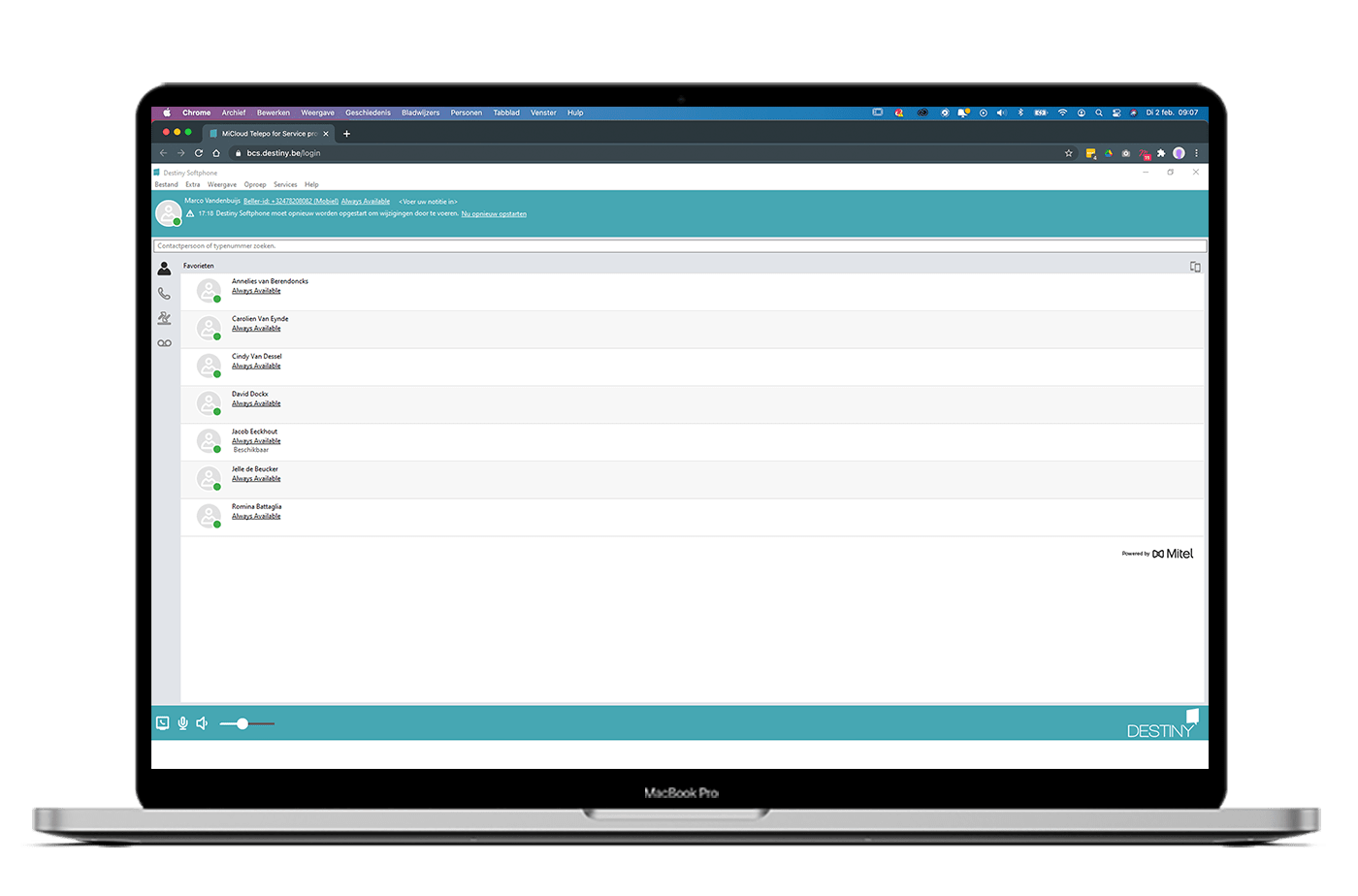Close the MiCloud Telepo tab
Viewport: 1358px width, 896px height.
pos(326,134)
